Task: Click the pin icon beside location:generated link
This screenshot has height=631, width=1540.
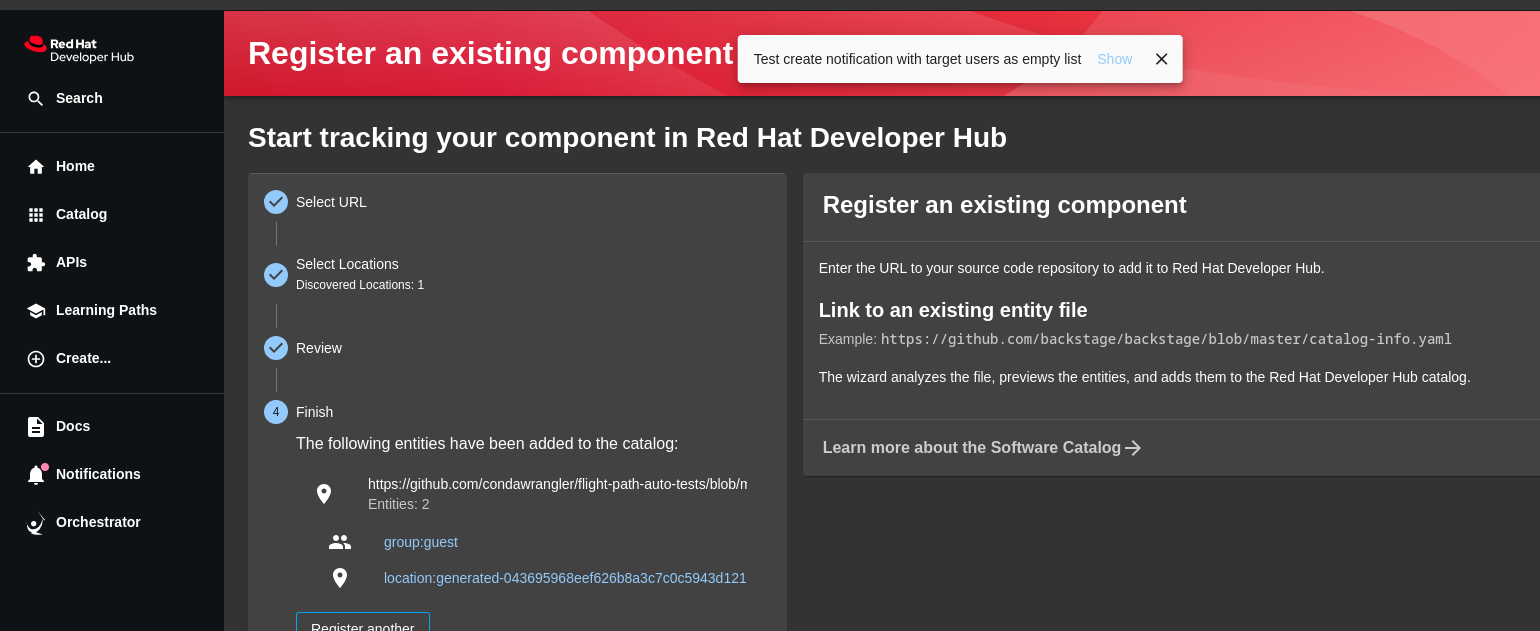Action: 340,578
